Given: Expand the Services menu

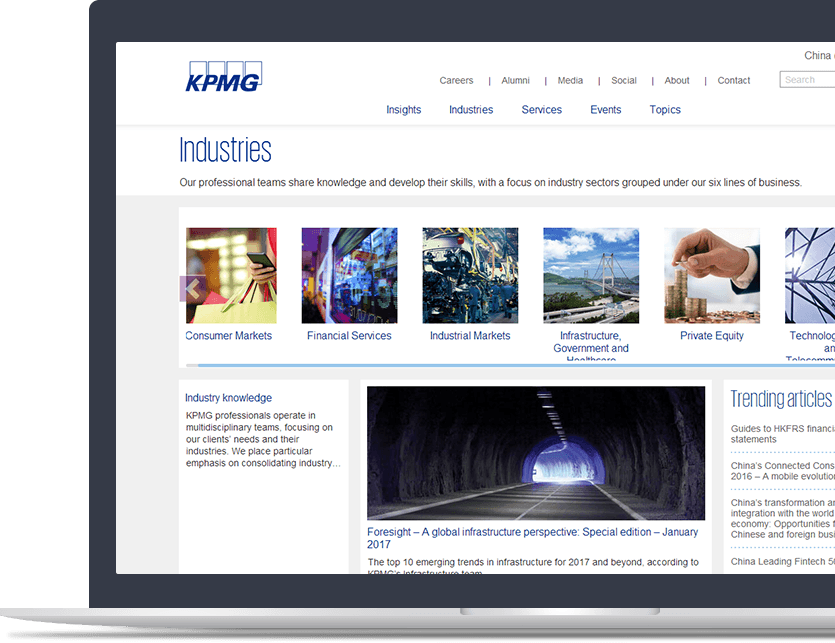Looking at the screenshot, I should [541, 110].
